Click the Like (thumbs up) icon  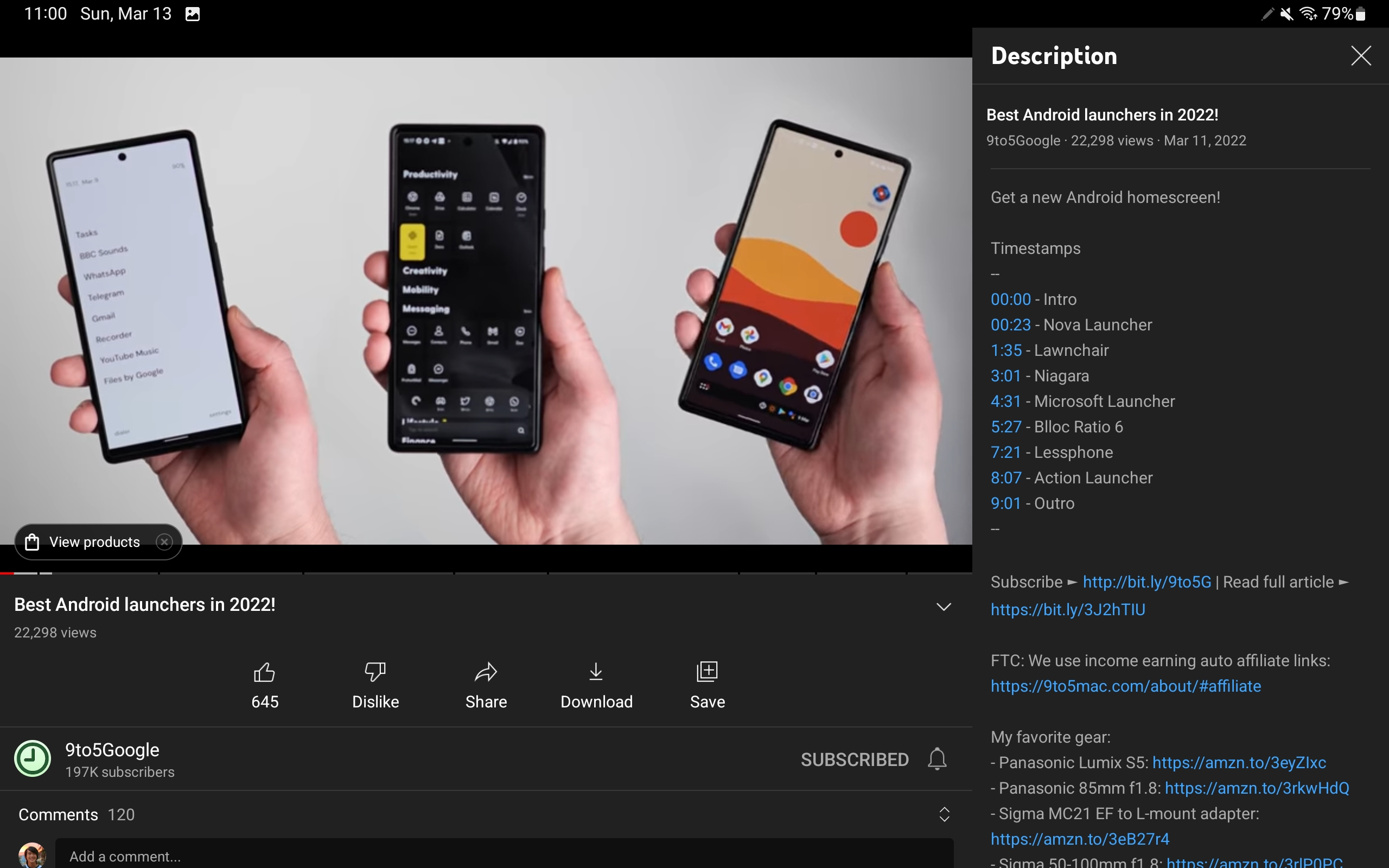(264, 671)
